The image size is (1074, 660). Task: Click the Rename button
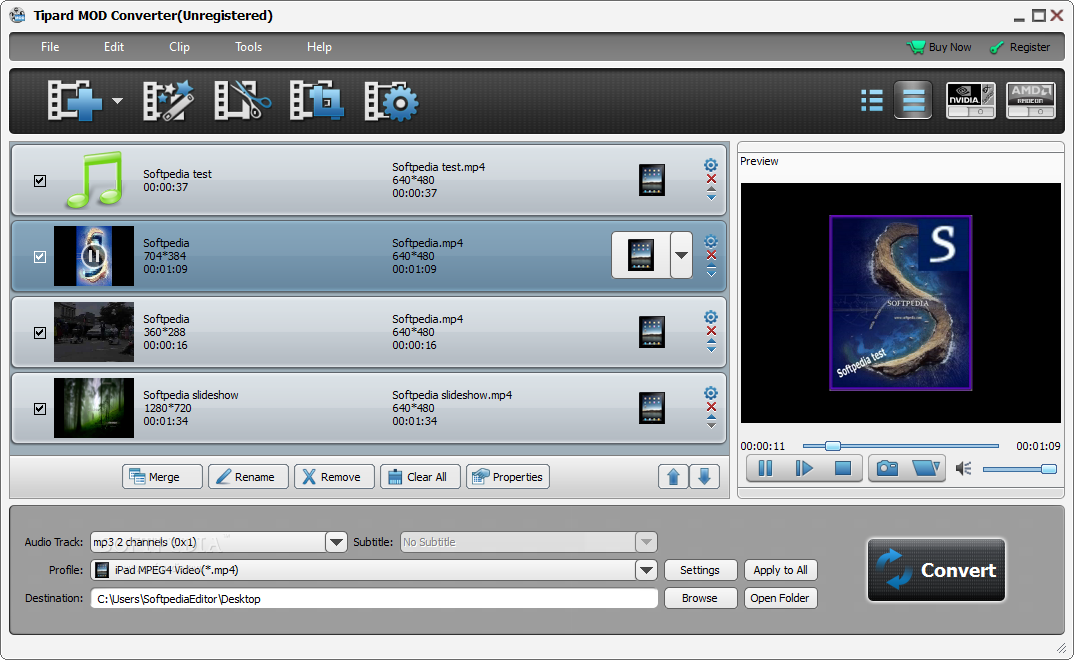coord(248,477)
